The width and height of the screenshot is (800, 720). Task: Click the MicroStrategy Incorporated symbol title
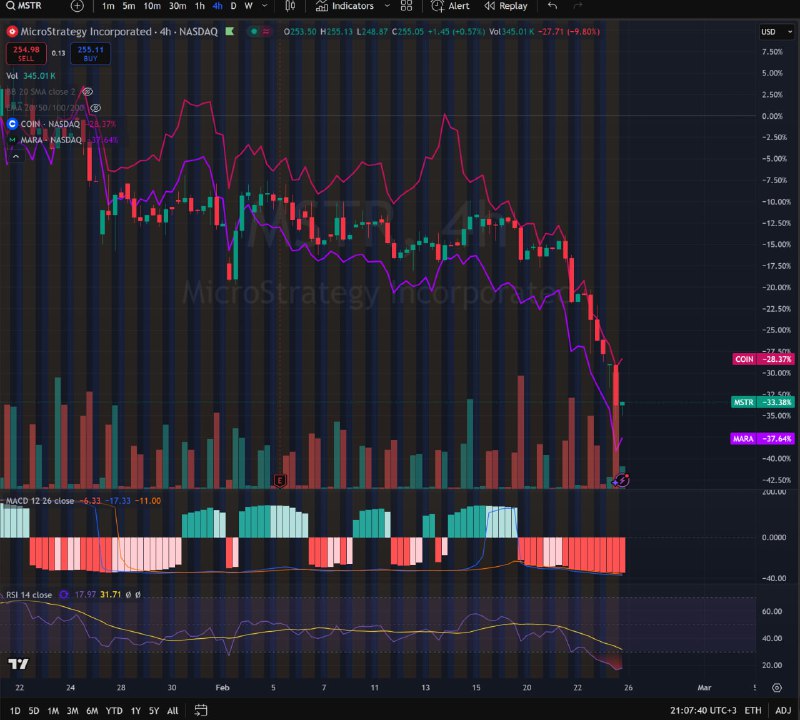(119, 32)
